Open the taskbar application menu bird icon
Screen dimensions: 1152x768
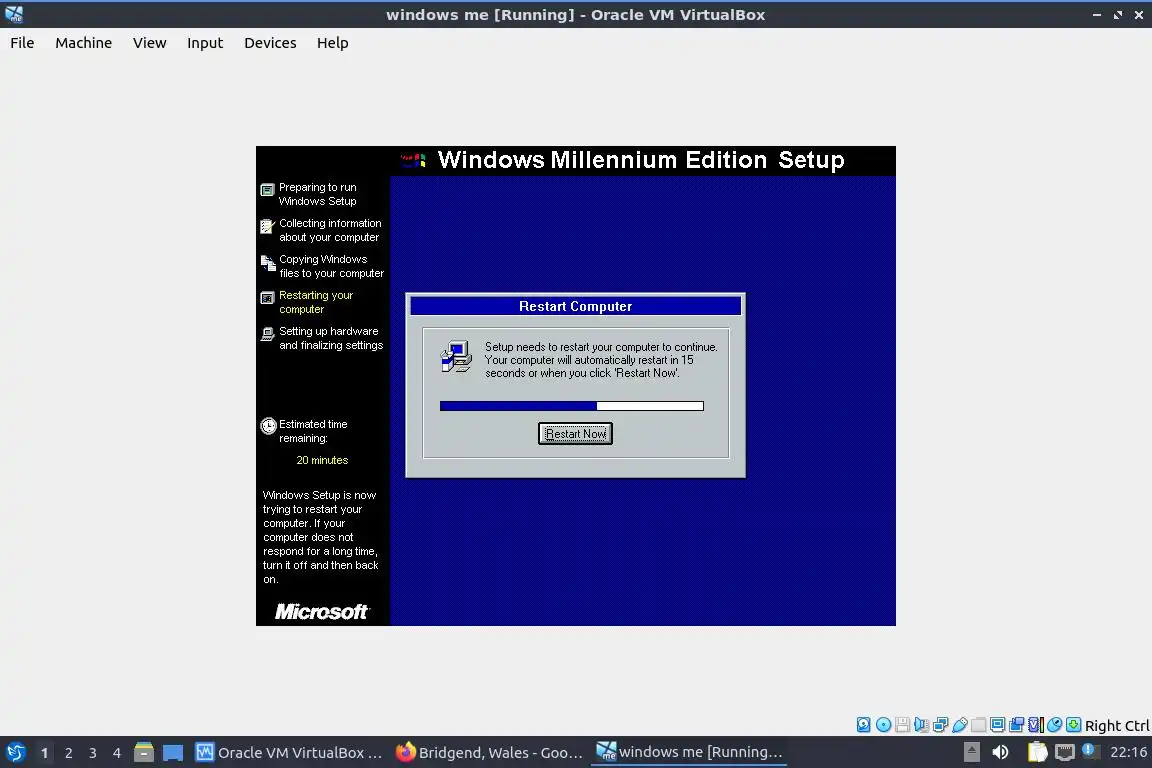[15, 753]
